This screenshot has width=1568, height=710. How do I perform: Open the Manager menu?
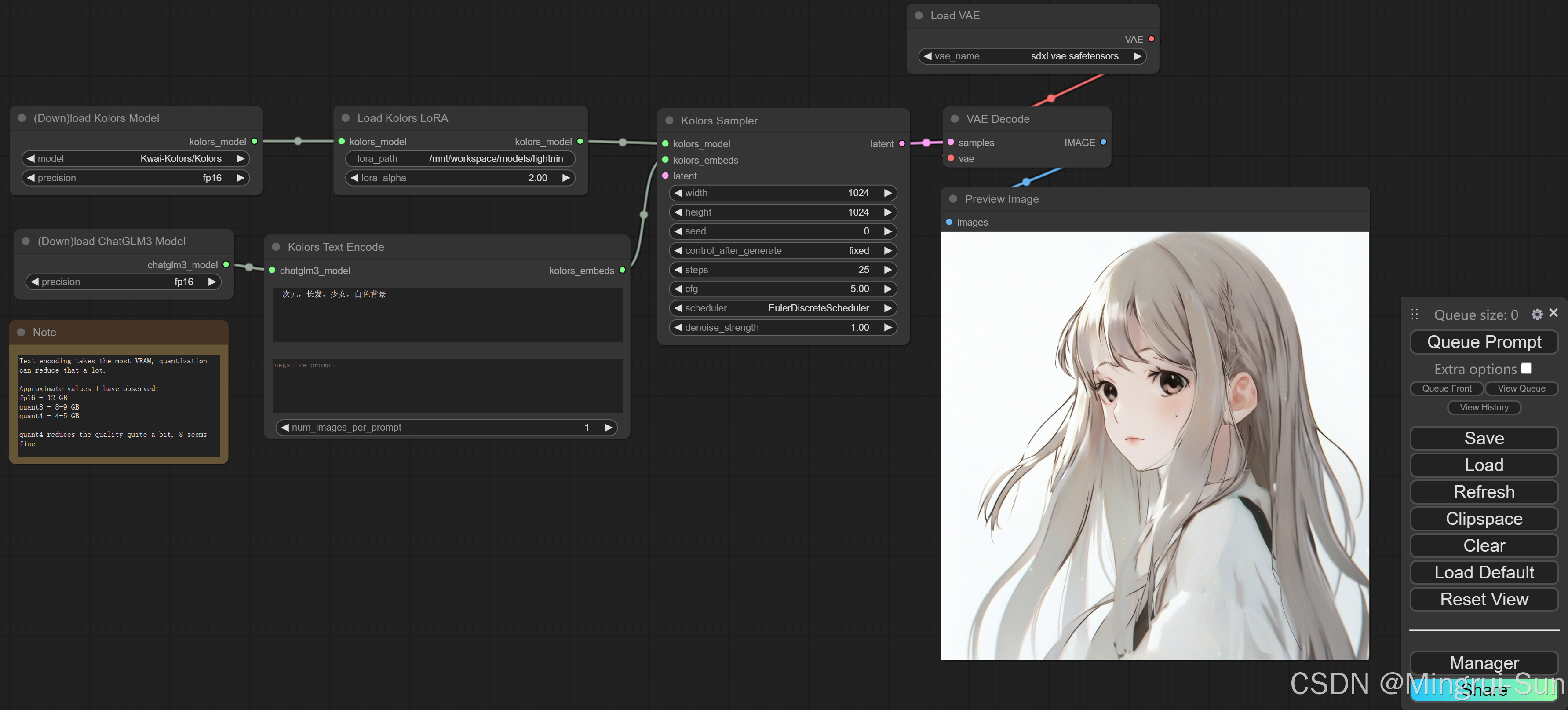tap(1484, 662)
